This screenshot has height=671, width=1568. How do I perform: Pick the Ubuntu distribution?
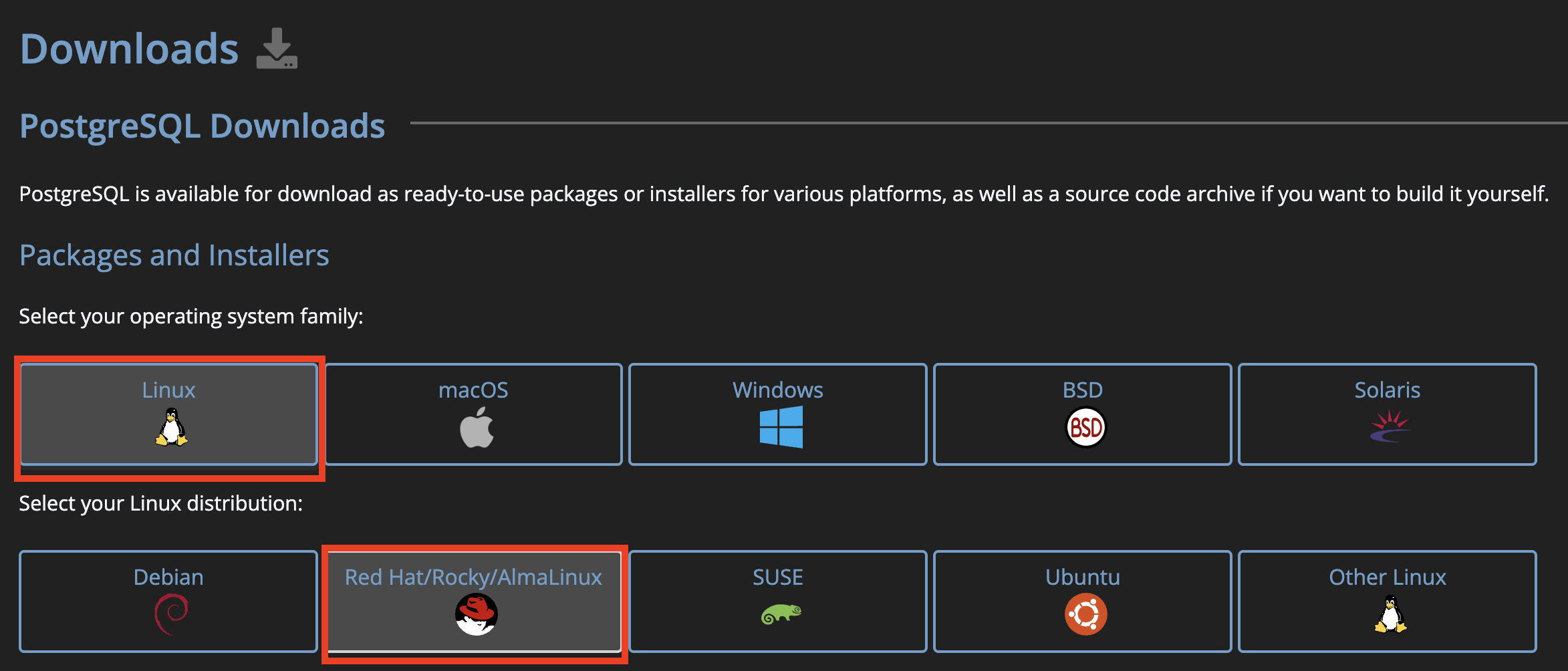(x=1083, y=601)
